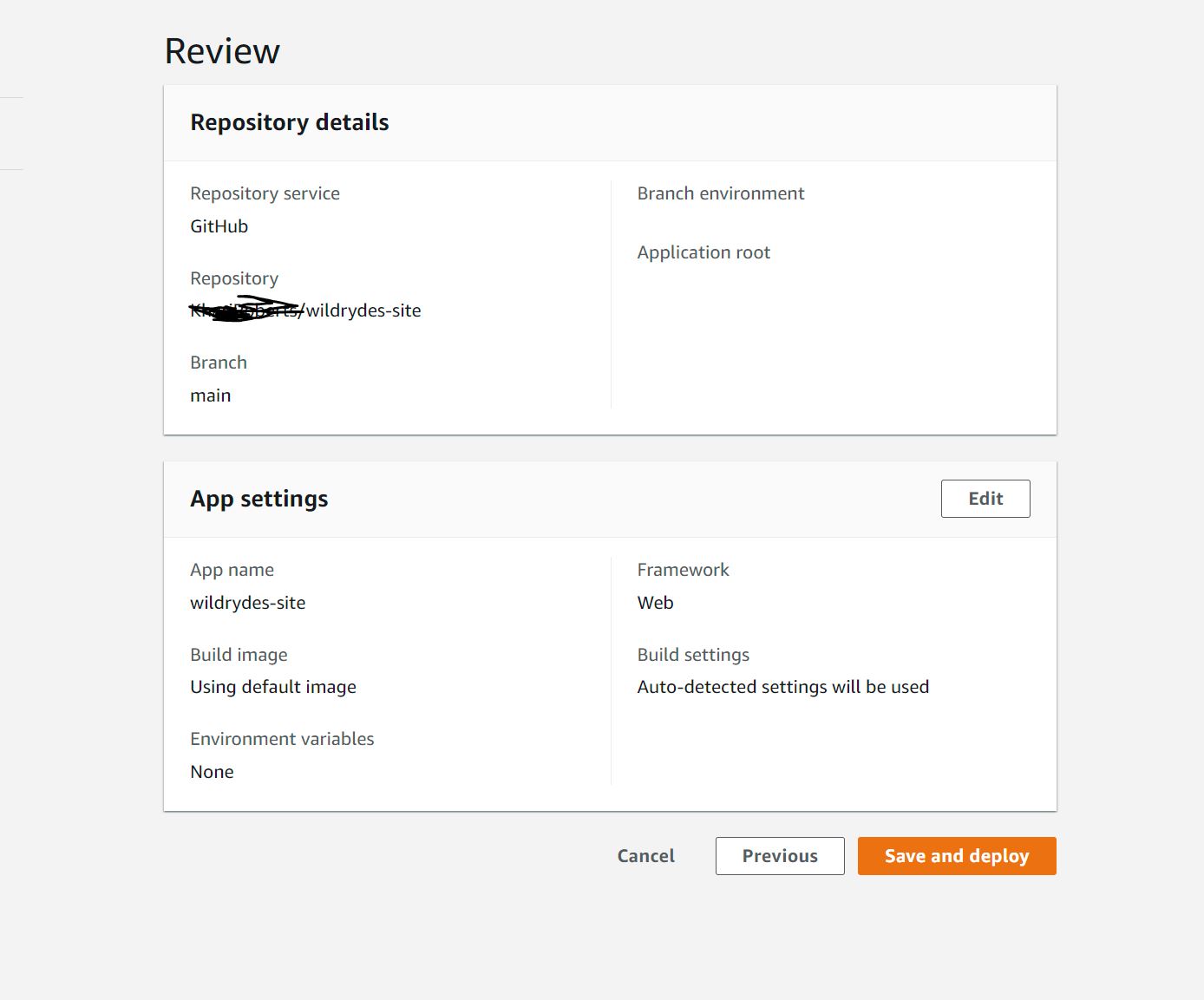Click the Application root field
Image resolution: width=1204 pixels, height=1000 pixels.
click(703, 252)
